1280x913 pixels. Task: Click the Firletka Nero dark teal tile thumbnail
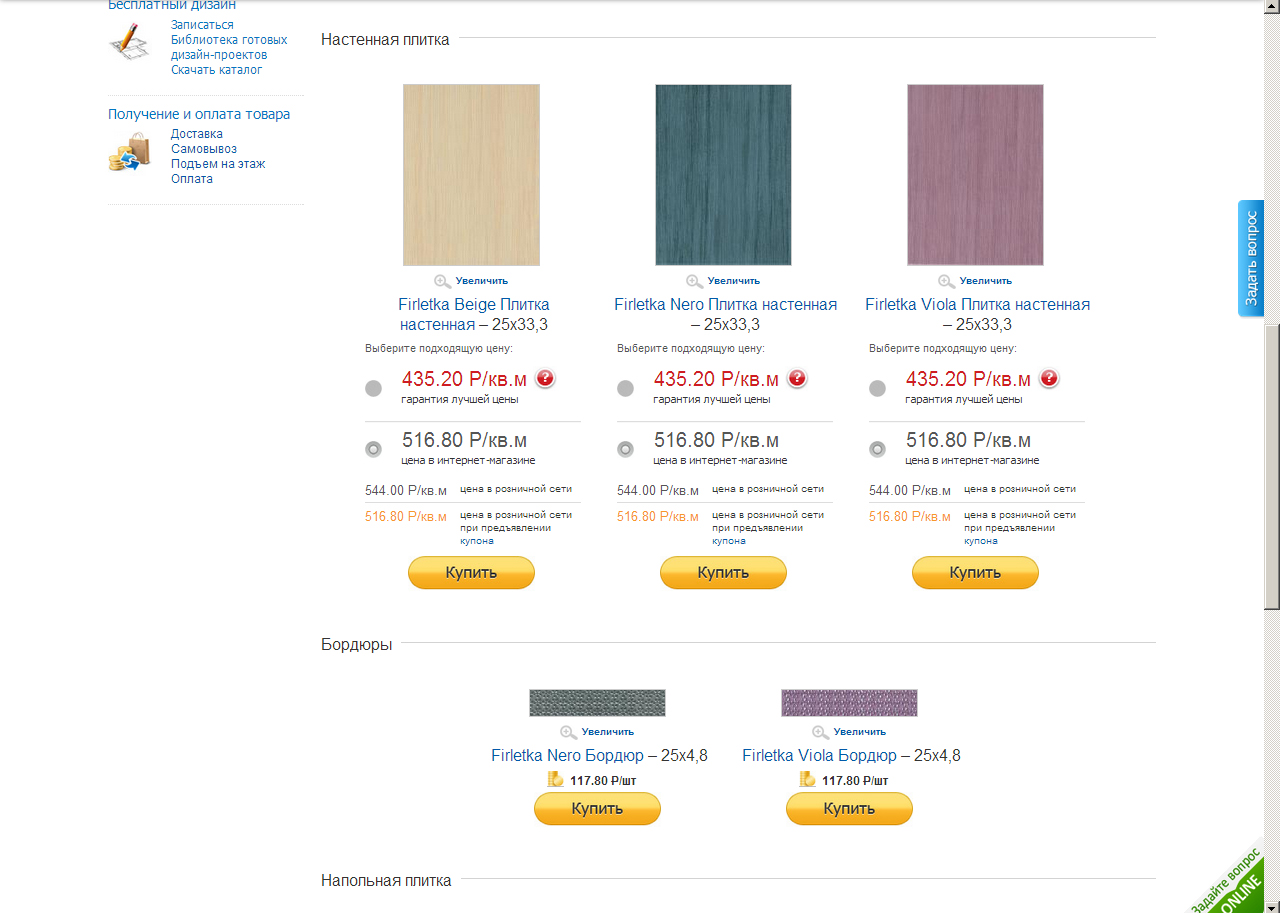coord(723,175)
